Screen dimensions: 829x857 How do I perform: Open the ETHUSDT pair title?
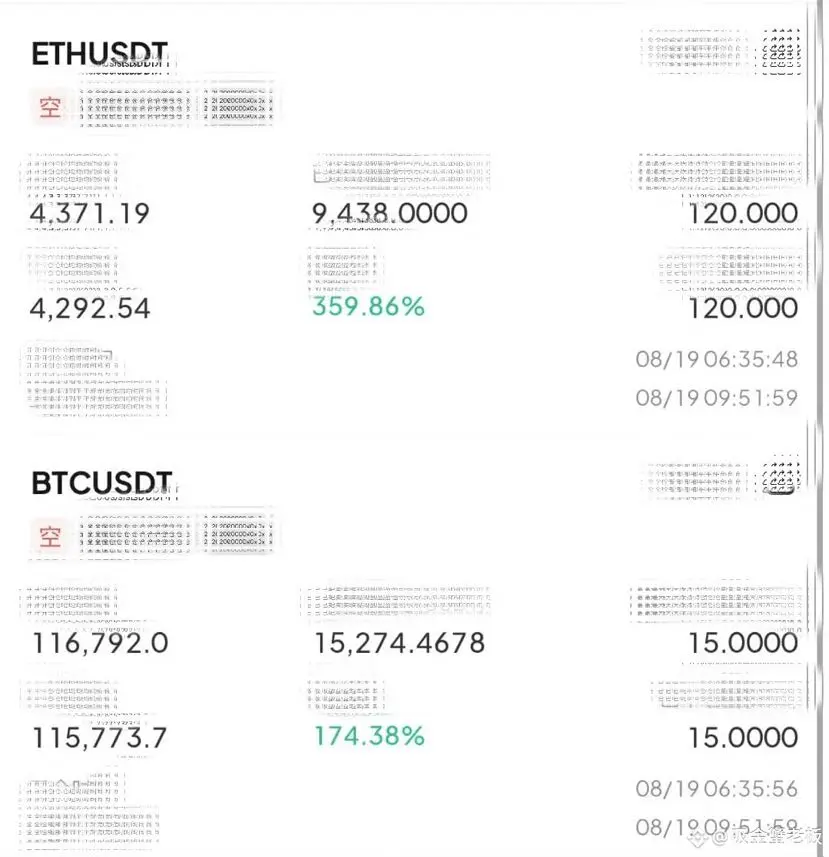click(99, 54)
